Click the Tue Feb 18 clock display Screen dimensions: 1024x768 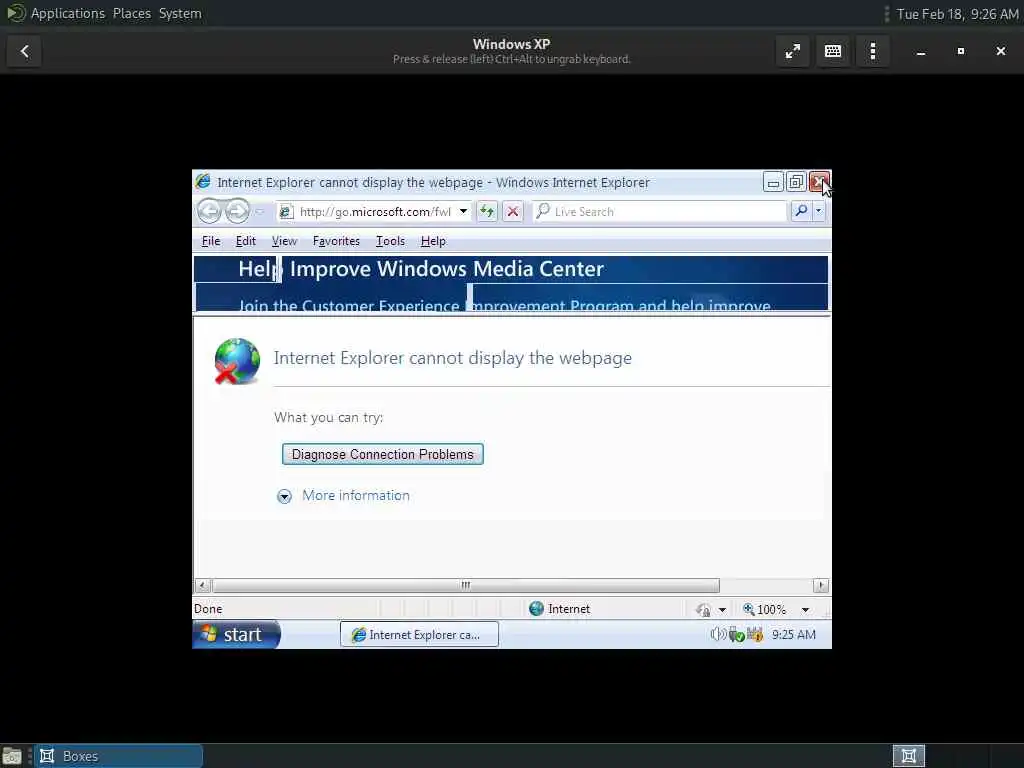pyautogui.click(x=957, y=14)
